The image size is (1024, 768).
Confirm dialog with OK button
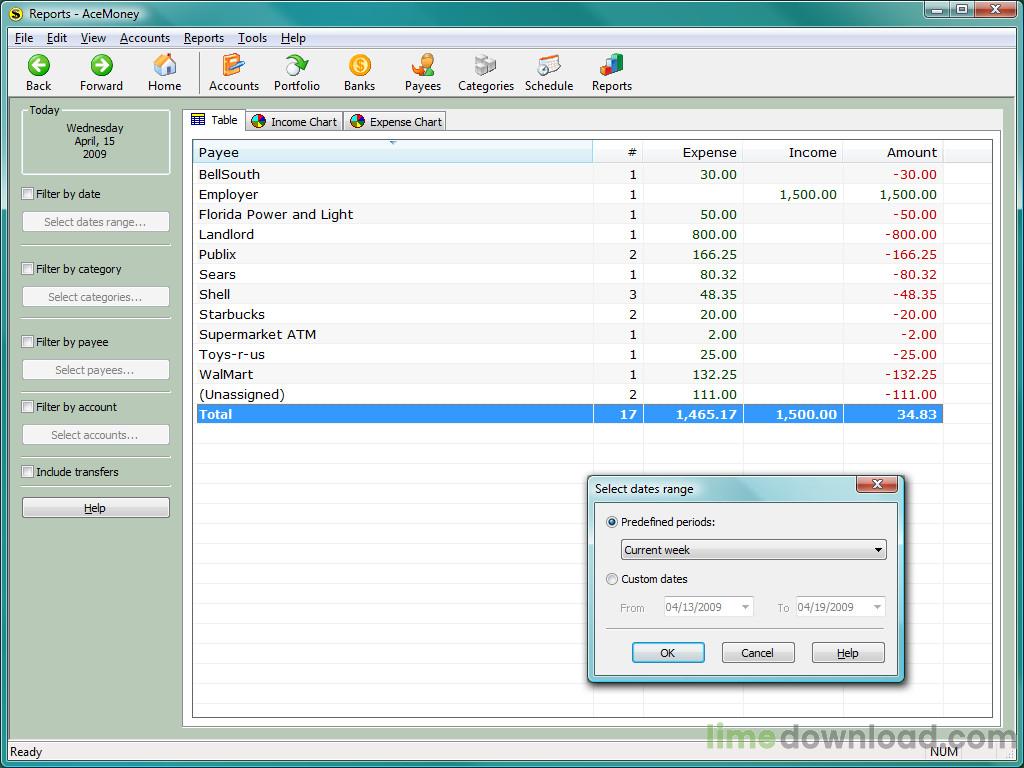click(x=668, y=652)
